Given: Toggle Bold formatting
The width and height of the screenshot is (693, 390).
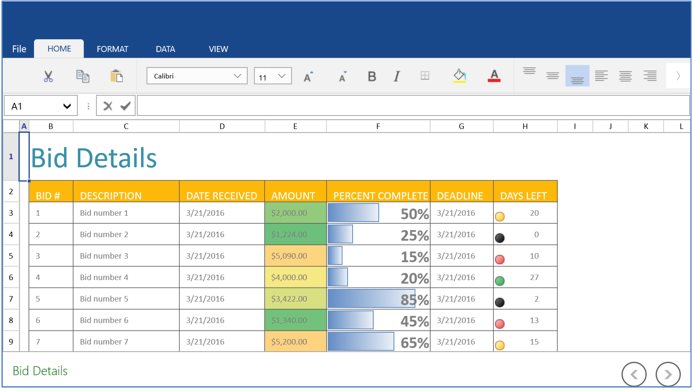Looking at the screenshot, I should tap(372, 76).
